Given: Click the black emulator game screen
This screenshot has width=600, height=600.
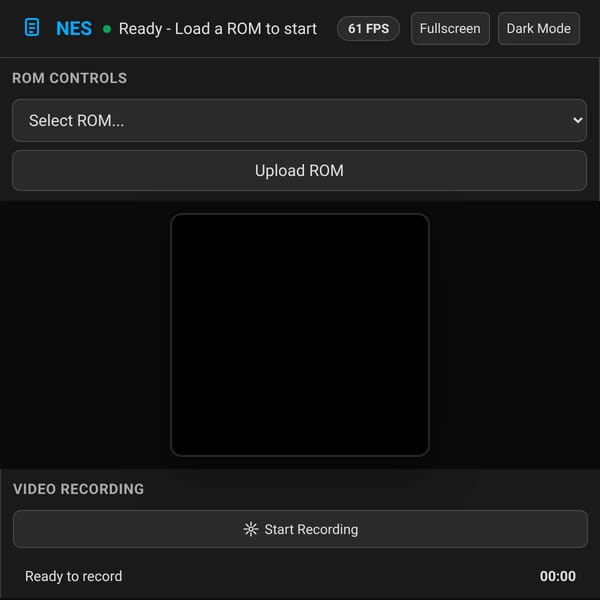Looking at the screenshot, I should 300,335.
